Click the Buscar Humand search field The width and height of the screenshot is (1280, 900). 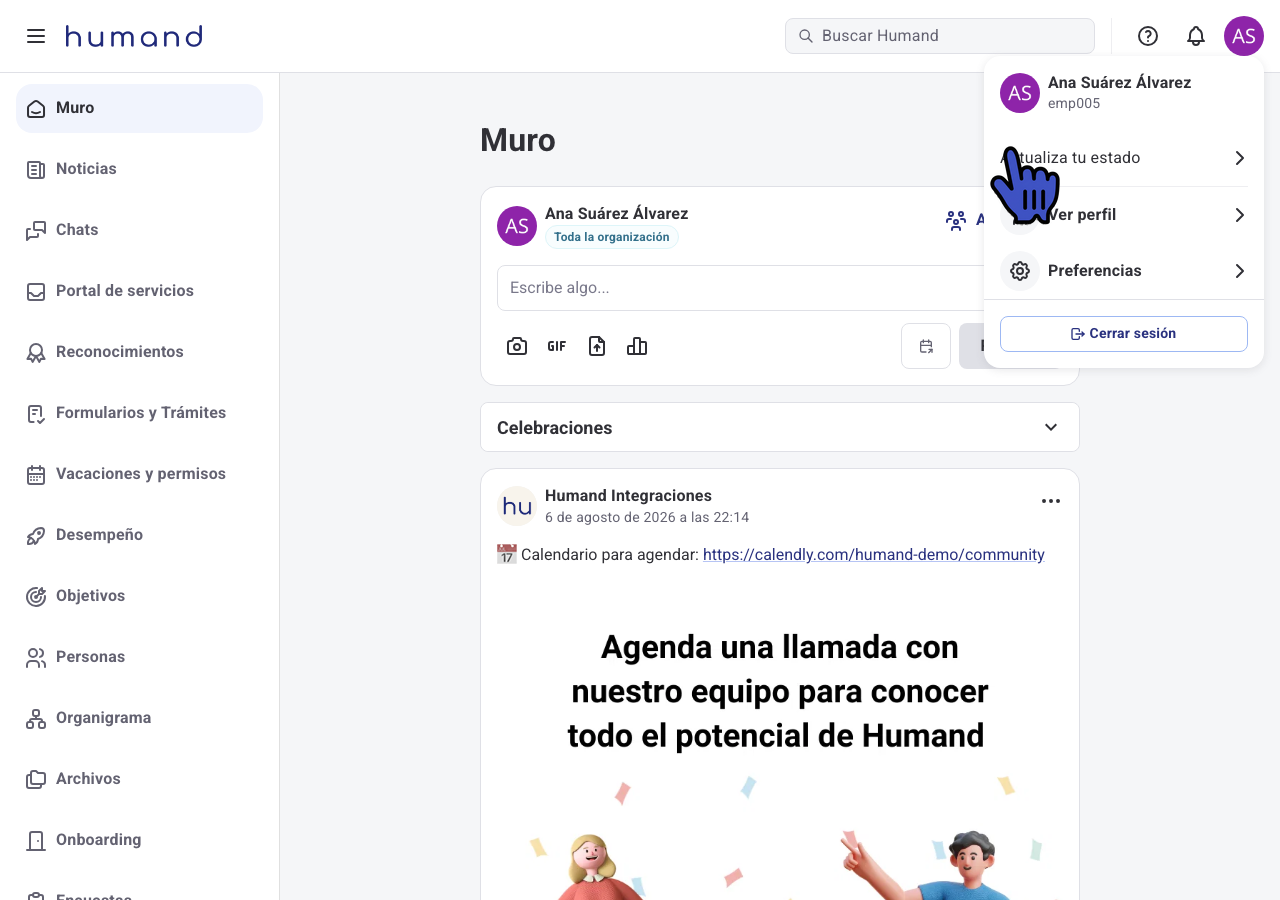pyautogui.click(x=940, y=36)
